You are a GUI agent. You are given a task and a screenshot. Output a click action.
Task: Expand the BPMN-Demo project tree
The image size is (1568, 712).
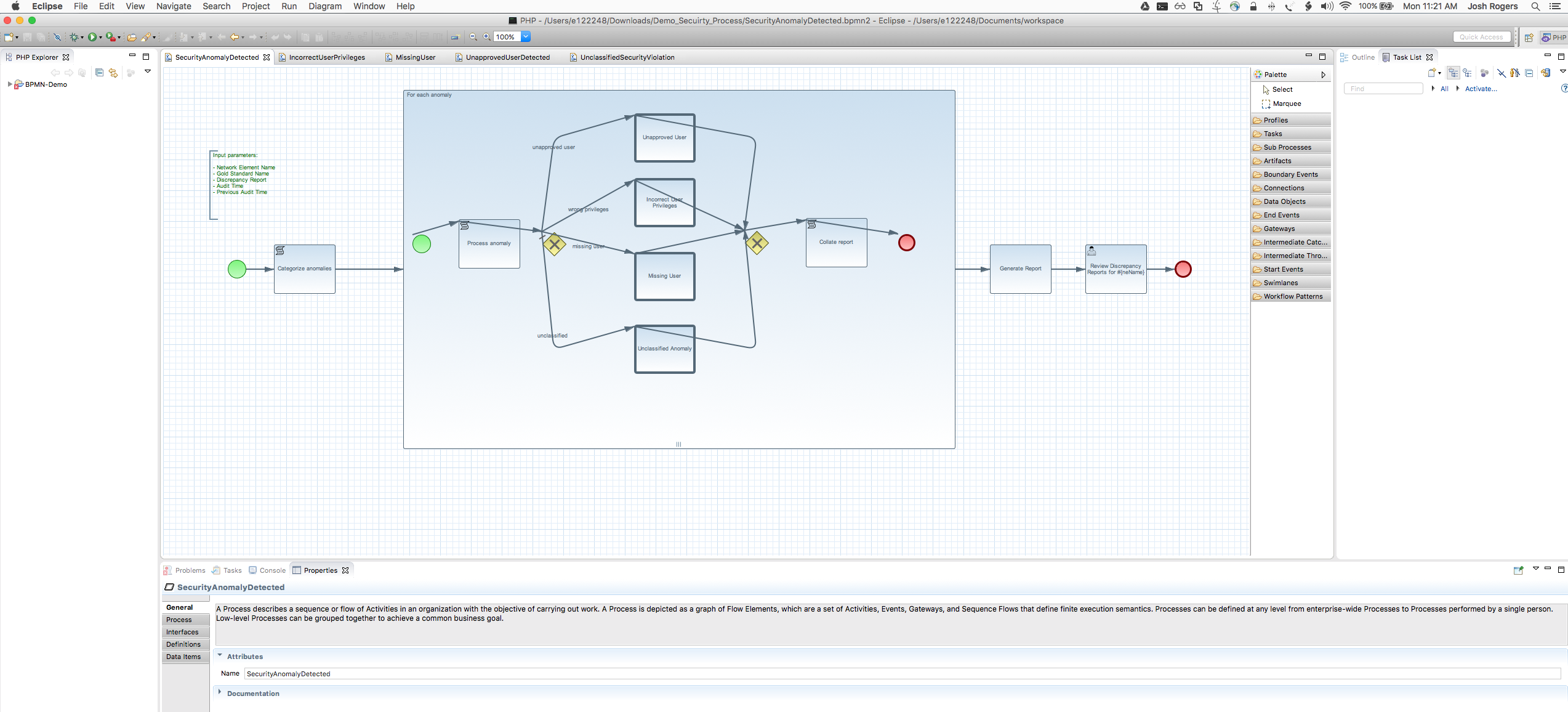pos(9,84)
